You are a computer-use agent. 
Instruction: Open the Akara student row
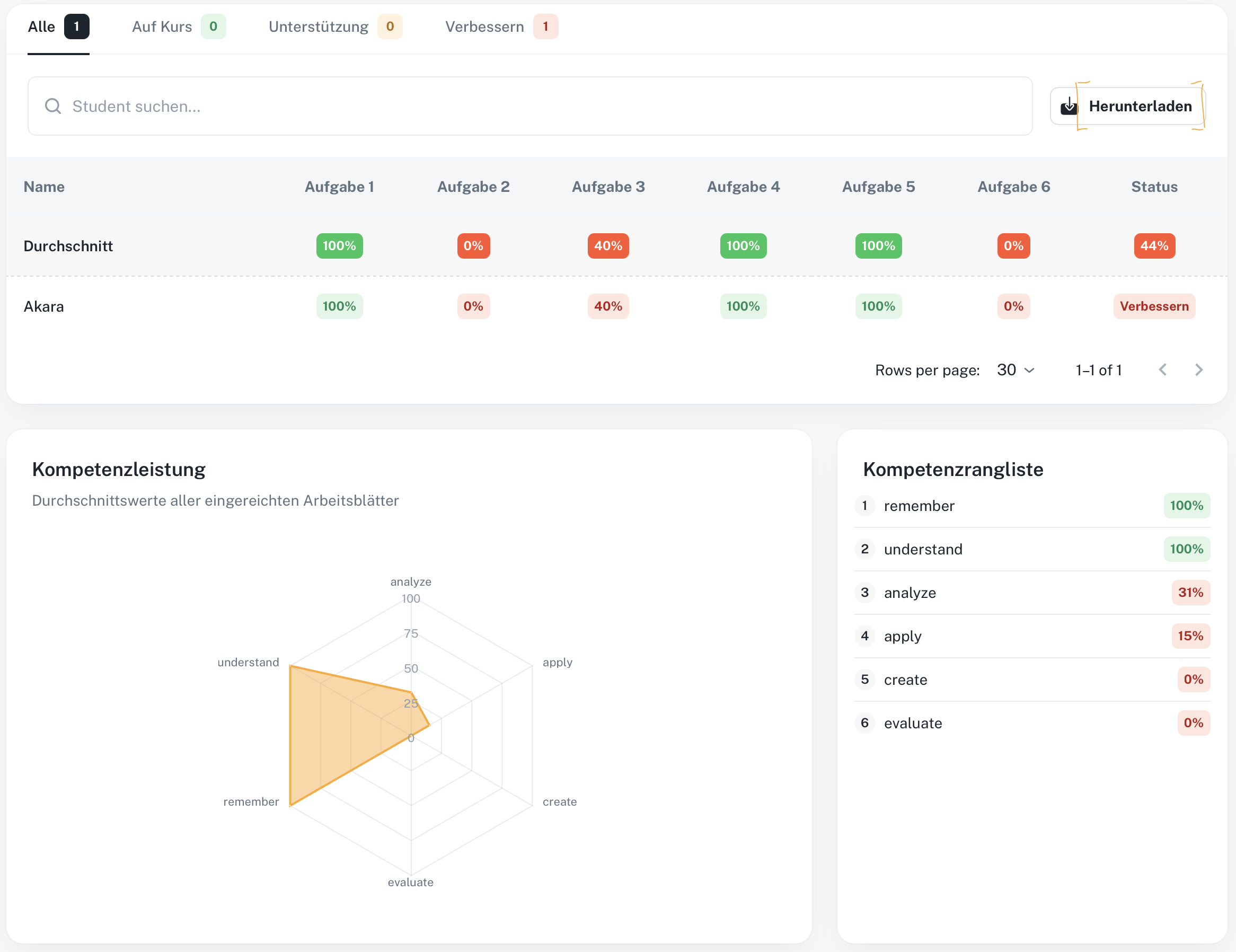(x=616, y=306)
